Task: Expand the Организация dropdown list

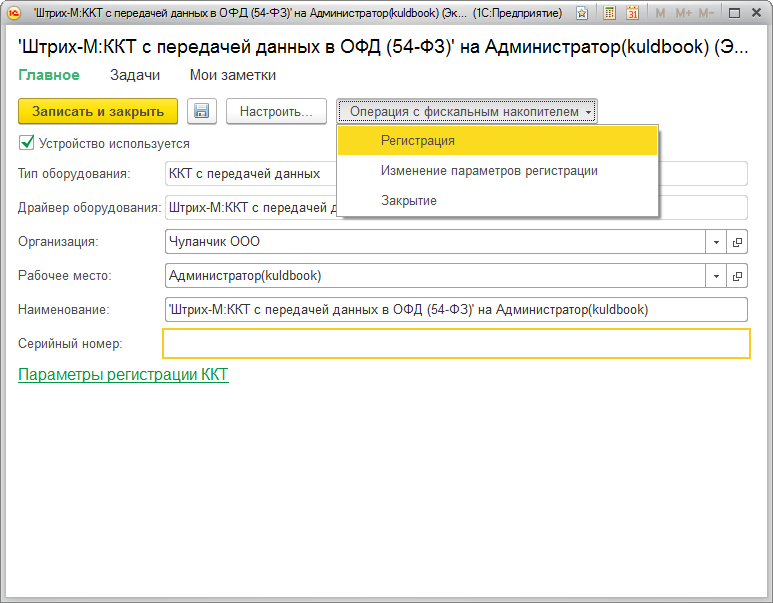Action: point(717,242)
